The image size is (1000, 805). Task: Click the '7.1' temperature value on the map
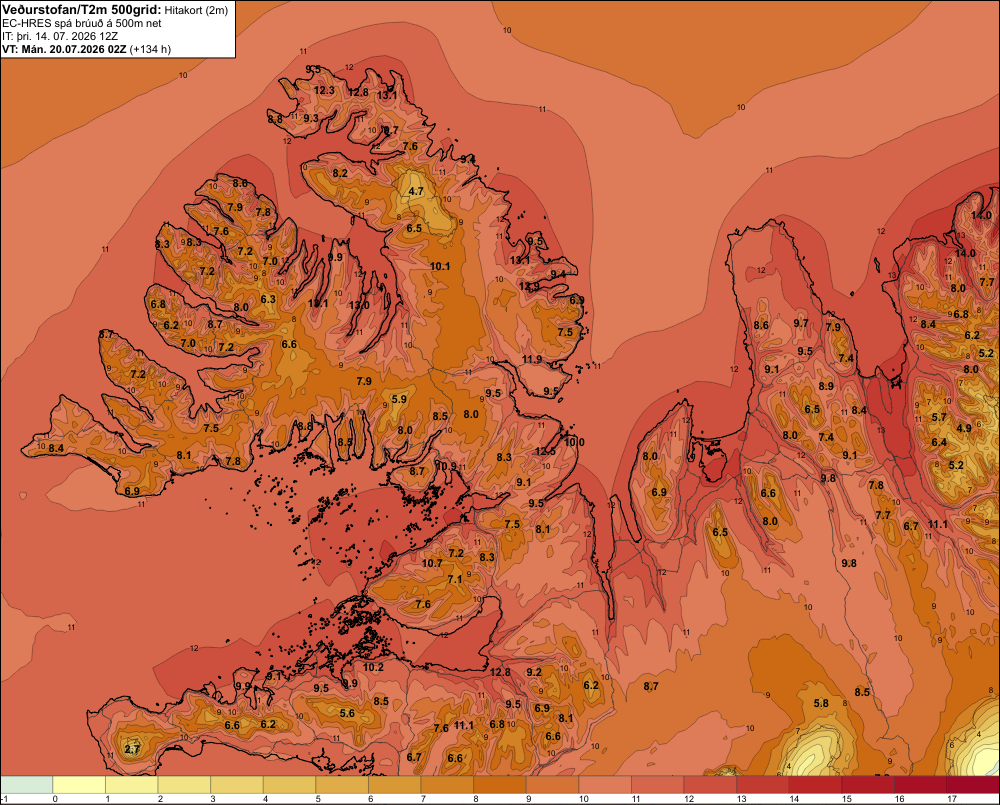pos(455,579)
